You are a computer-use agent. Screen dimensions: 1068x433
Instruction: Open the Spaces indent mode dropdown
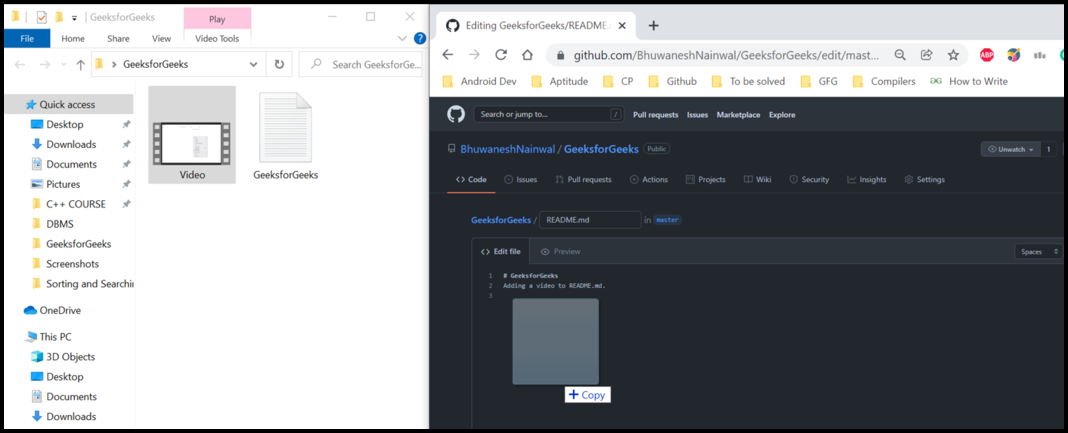[x=1038, y=251]
